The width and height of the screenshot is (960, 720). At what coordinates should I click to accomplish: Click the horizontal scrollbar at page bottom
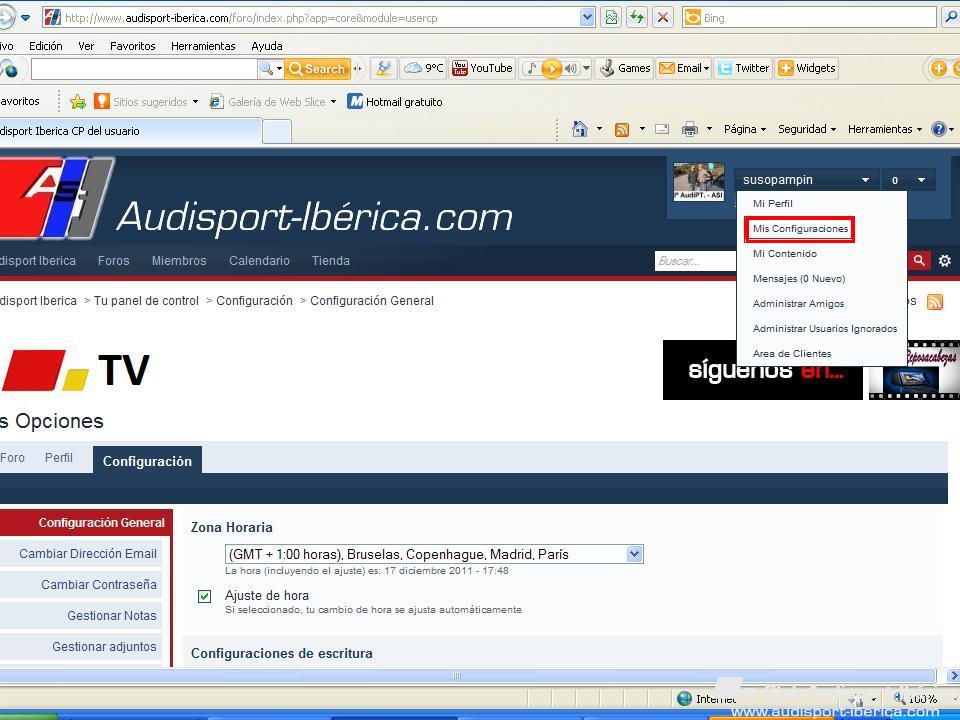(468, 675)
